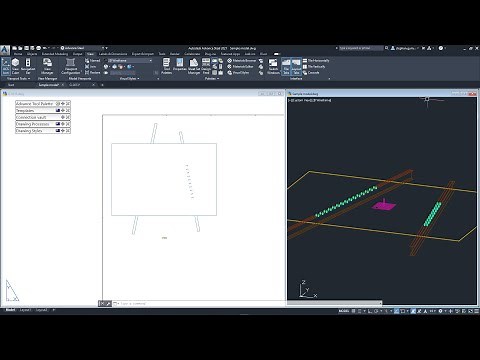Select the Templates palette row
The image size is (480, 360).
pos(43,110)
